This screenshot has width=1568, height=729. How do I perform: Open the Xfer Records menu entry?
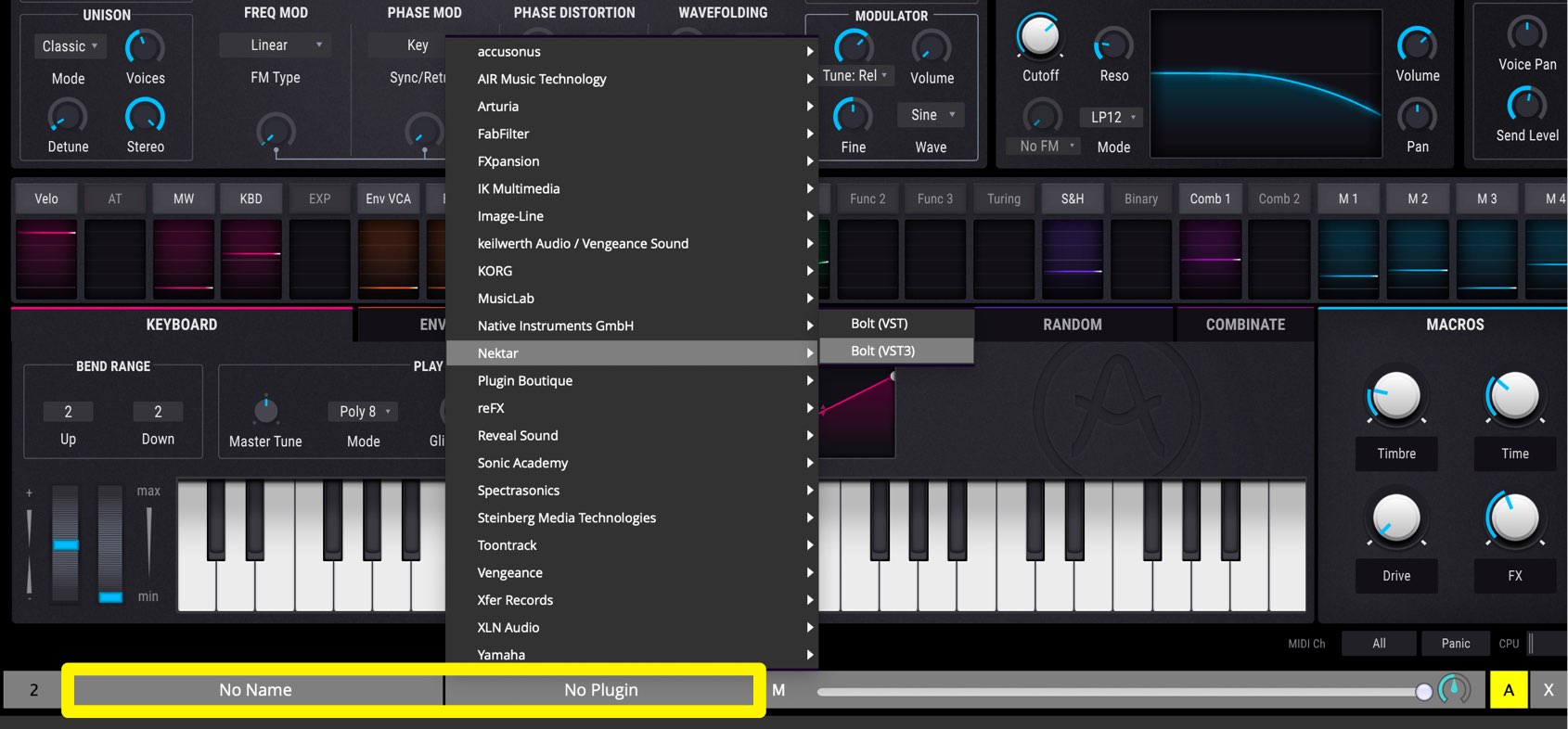click(632, 600)
